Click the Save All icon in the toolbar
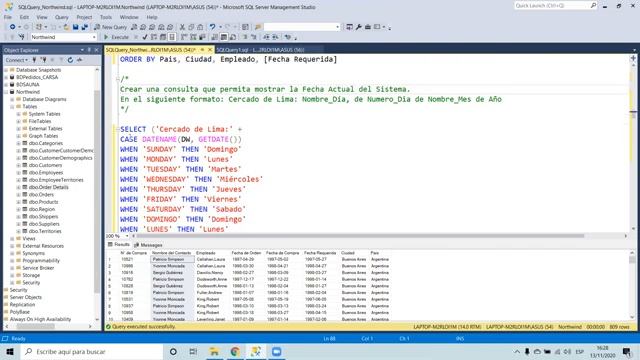 coord(84,27)
